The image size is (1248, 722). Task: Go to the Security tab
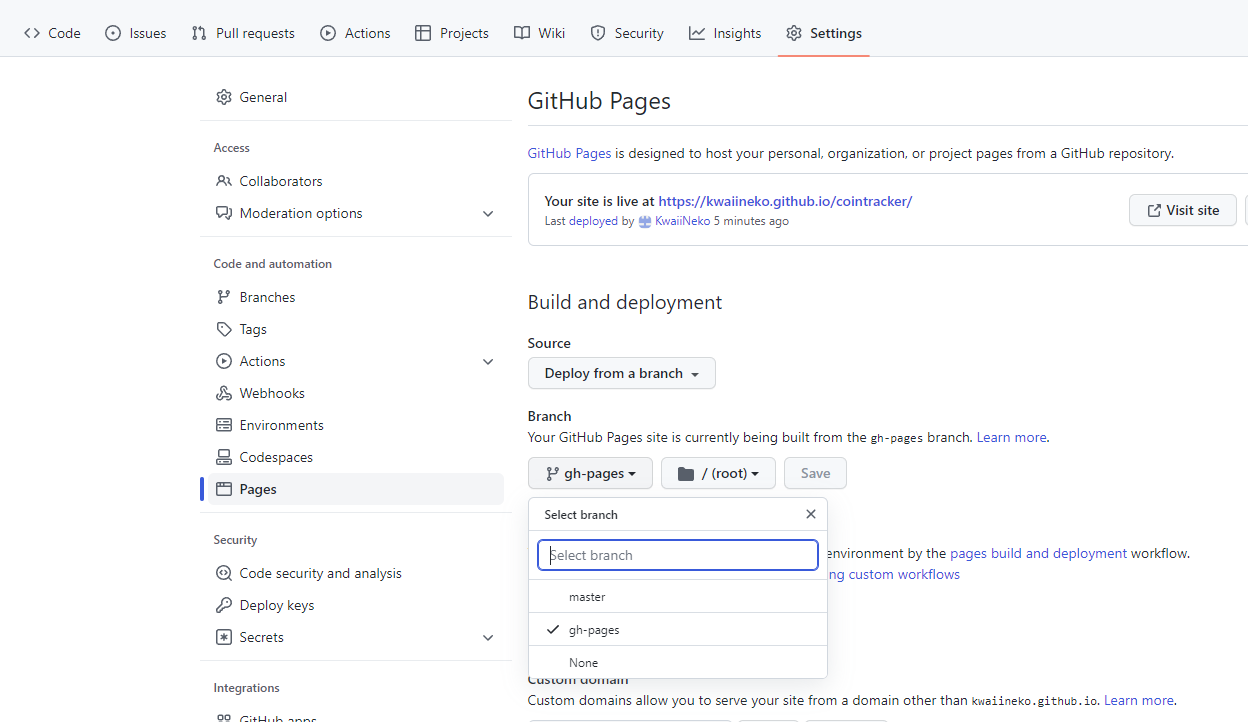click(627, 33)
